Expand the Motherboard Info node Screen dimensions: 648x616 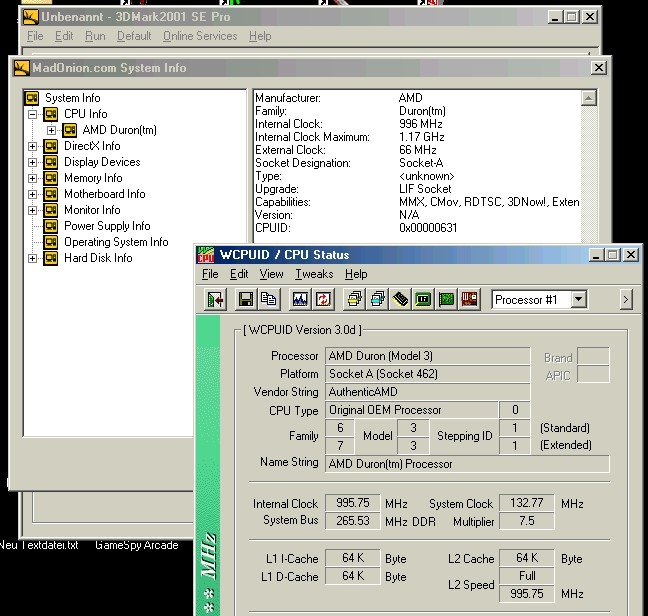coord(32,194)
